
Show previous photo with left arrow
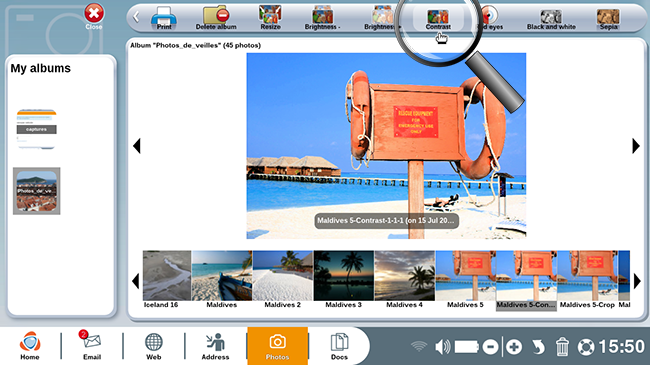point(137,146)
